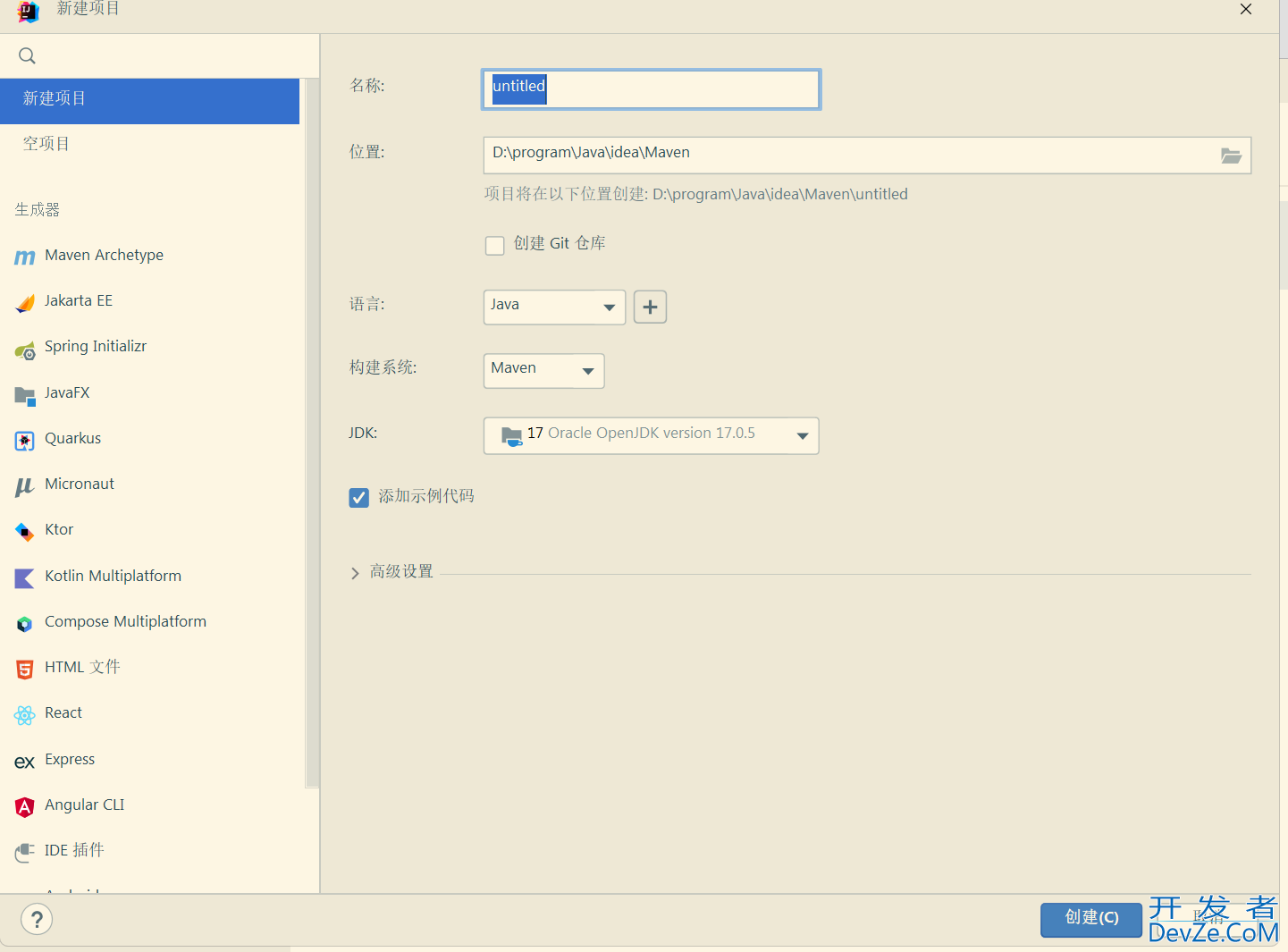Viewport: 1288px width, 952px height.
Task: Click the IntelliJ IDEA logo in title bar
Action: pos(28,12)
